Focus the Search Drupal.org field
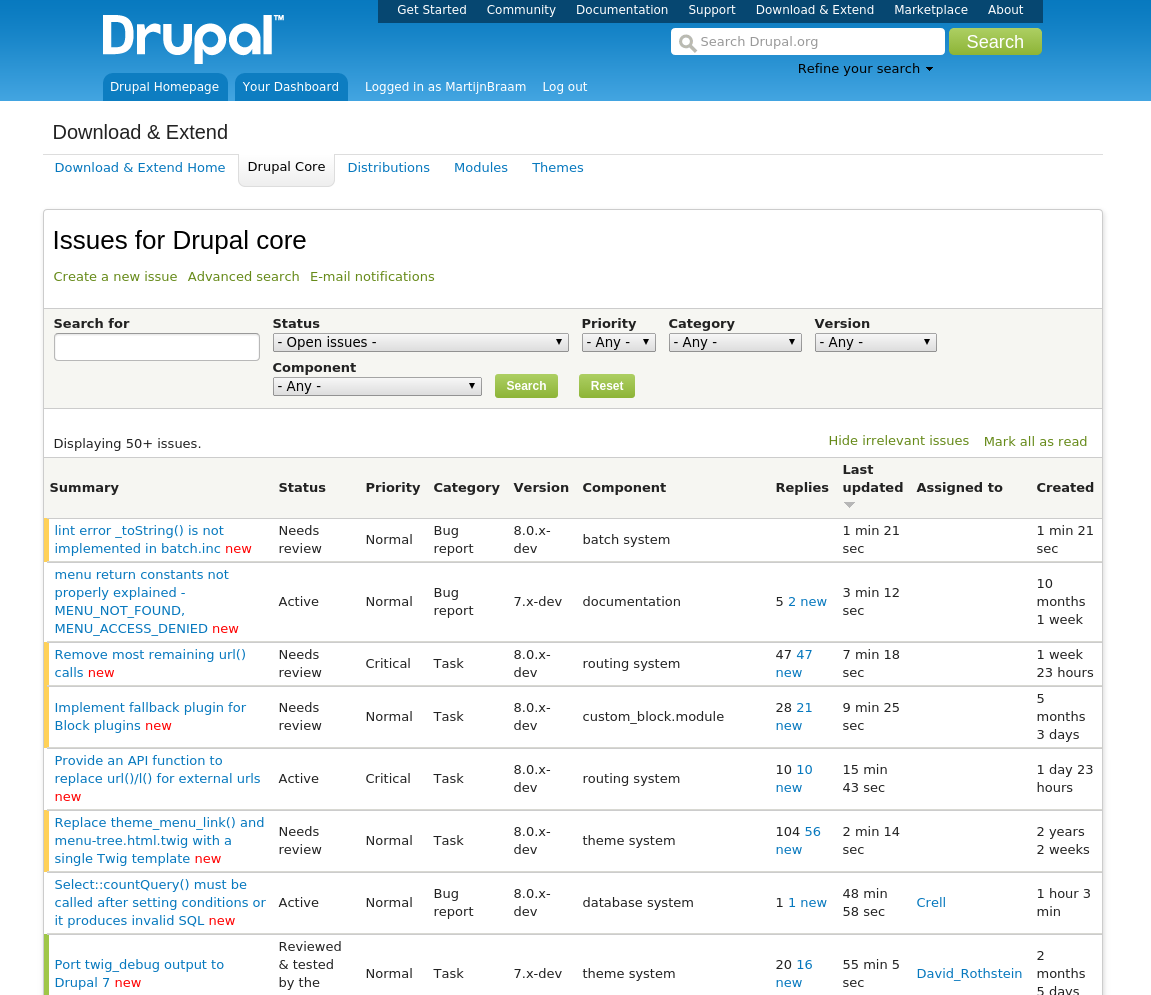This screenshot has height=995, width=1151. (x=807, y=42)
